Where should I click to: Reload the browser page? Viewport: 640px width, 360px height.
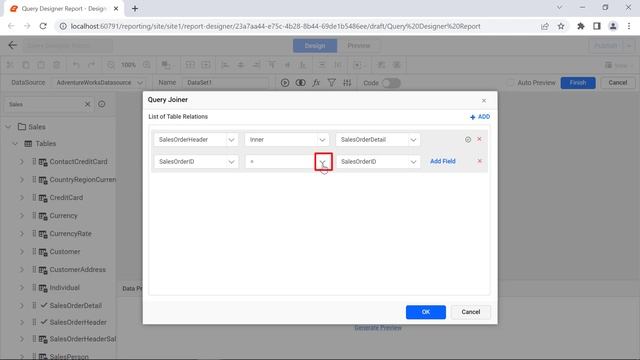coord(43,26)
